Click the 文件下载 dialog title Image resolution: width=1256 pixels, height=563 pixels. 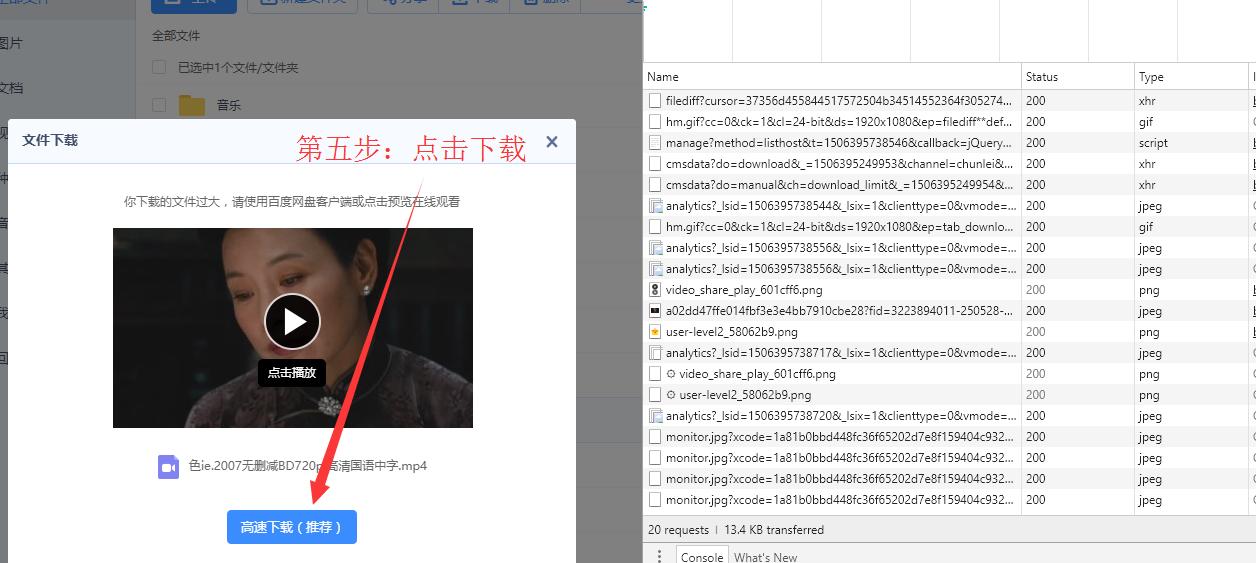click(50, 141)
